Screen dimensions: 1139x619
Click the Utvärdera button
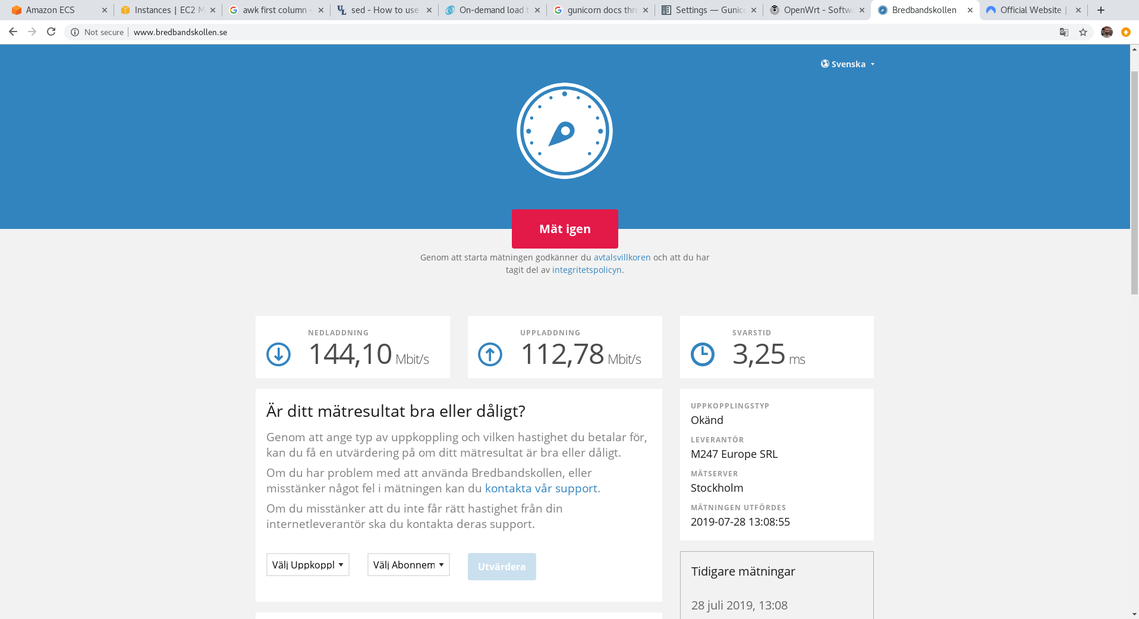pyautogui.click(x=502, y=567)
